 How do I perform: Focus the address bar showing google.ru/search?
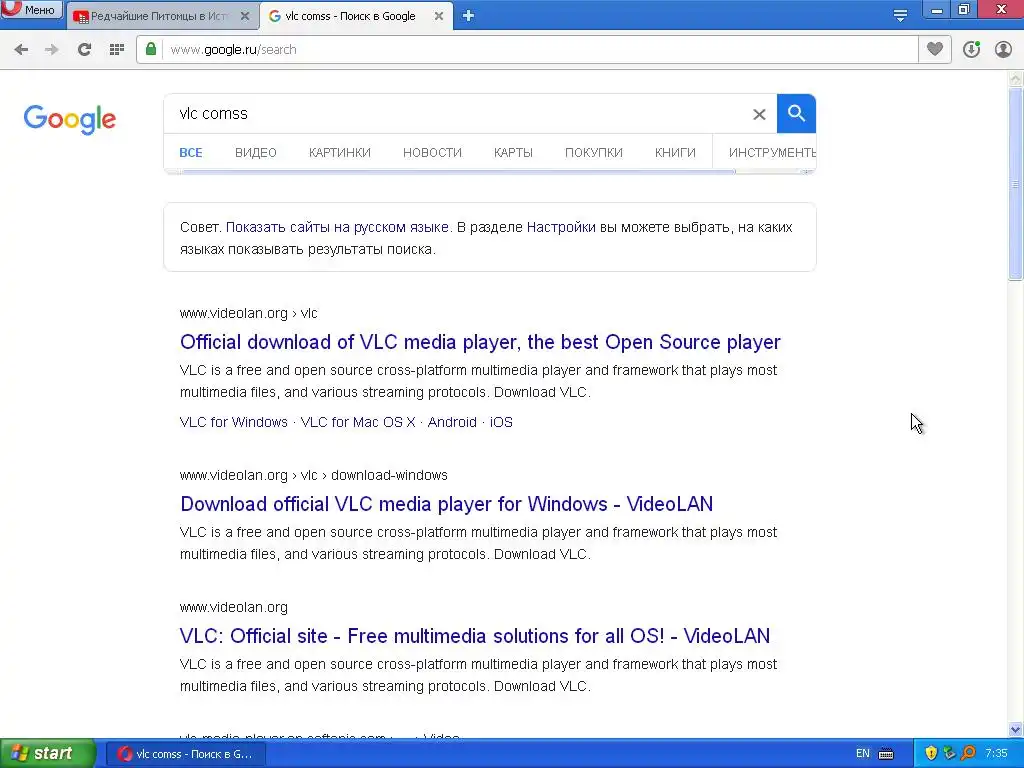(539, 50)
